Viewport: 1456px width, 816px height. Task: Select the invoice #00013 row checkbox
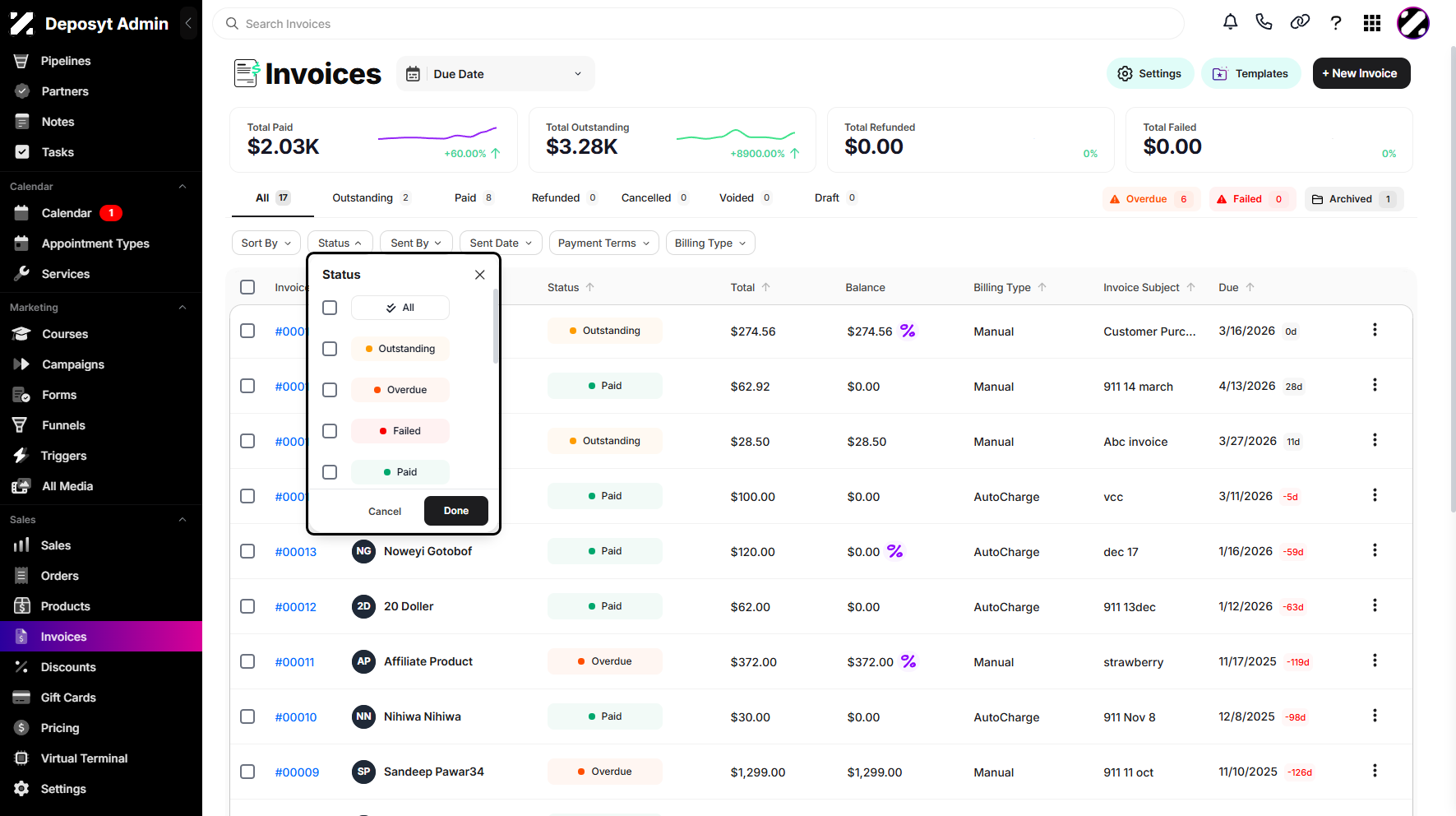coord(247,551)
